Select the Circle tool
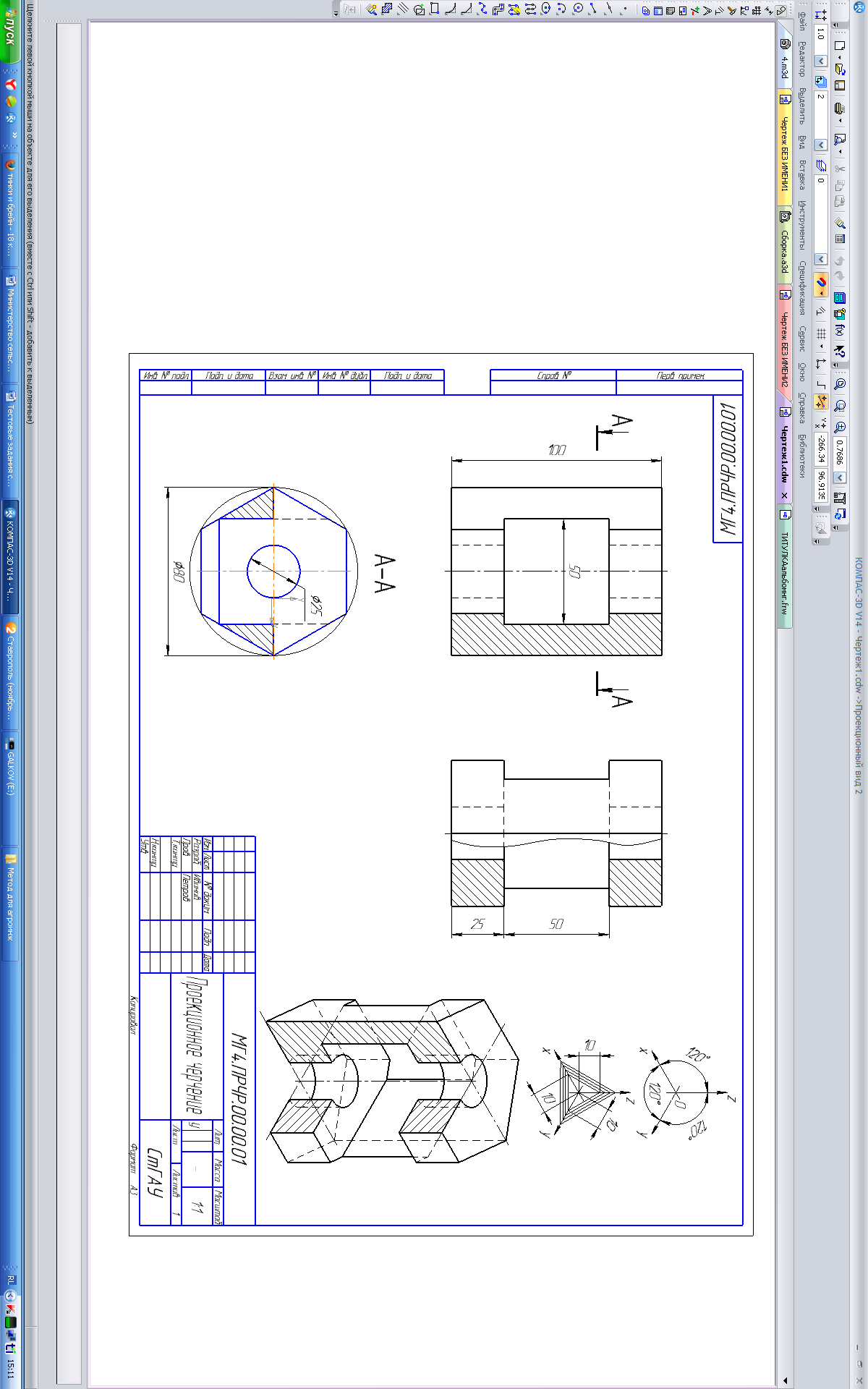This screenshot has height=1389, width=868. (578, 9)
